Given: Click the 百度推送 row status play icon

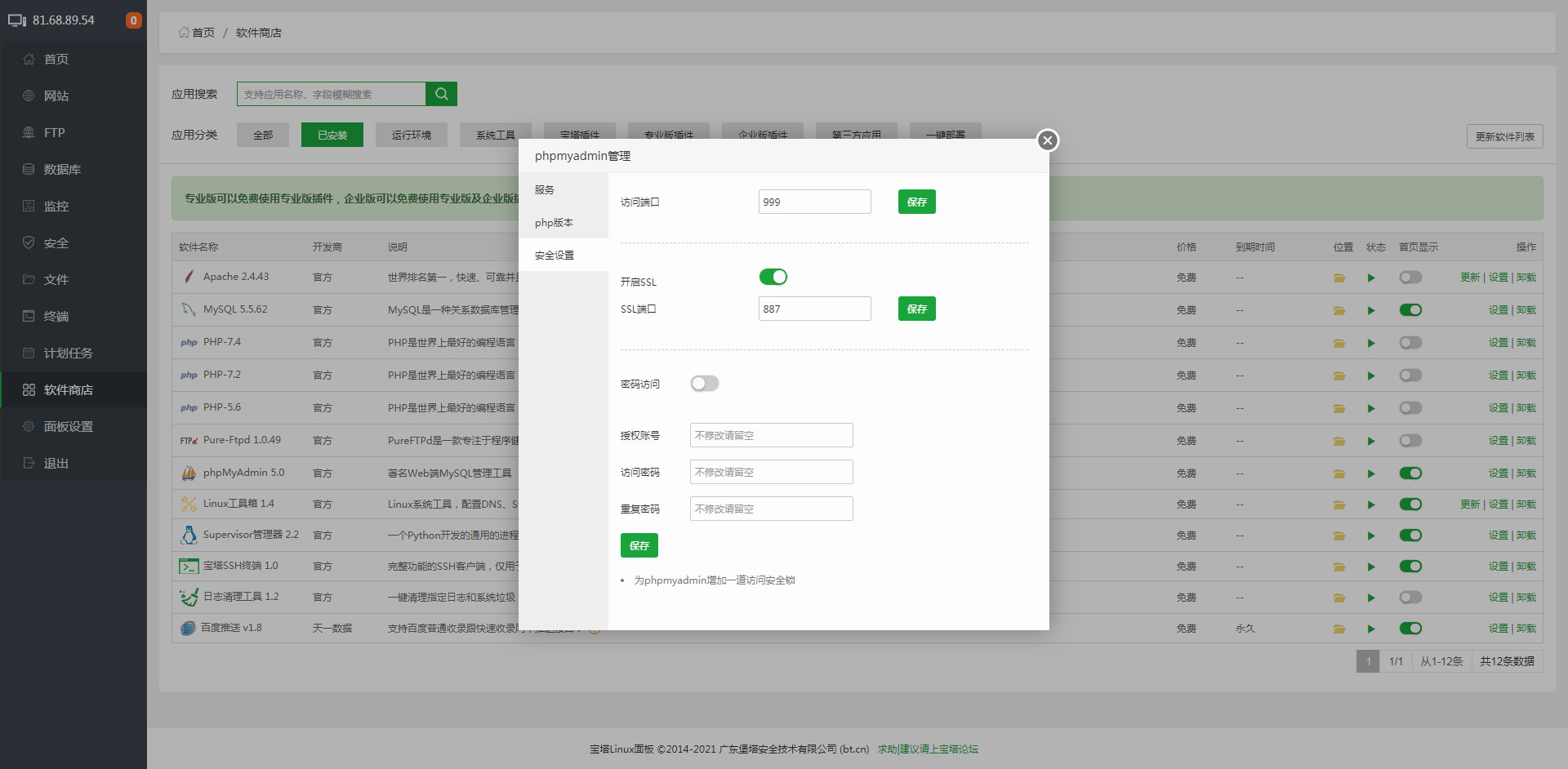Looking at the screenshot, I should [1371, 629].
